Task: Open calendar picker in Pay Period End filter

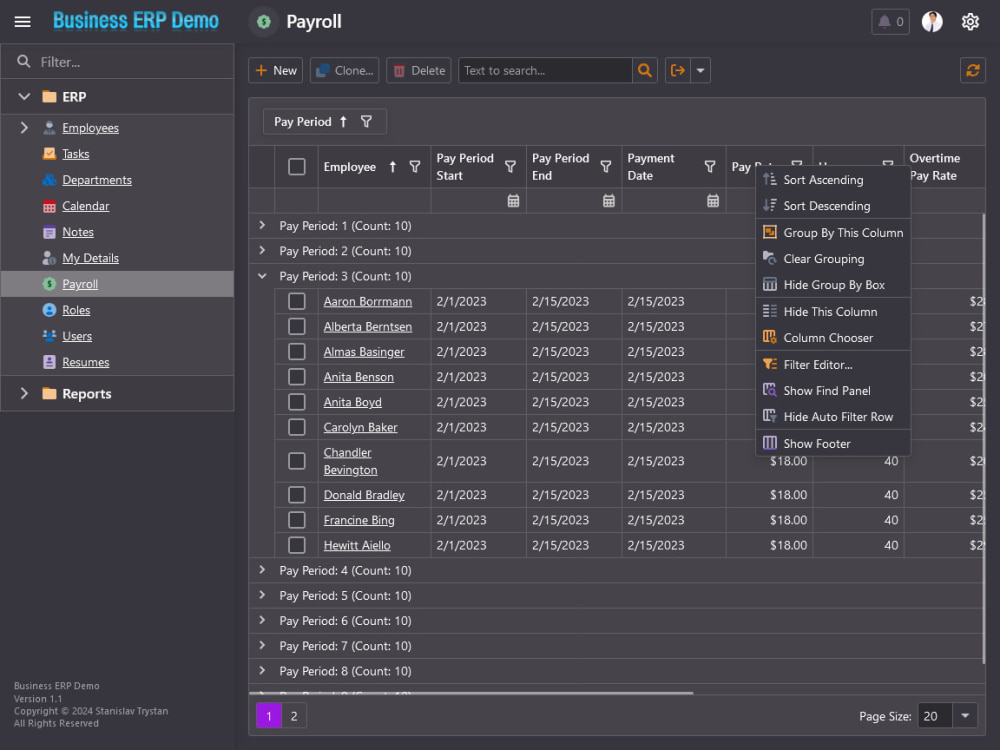Action: click(609, 201)
